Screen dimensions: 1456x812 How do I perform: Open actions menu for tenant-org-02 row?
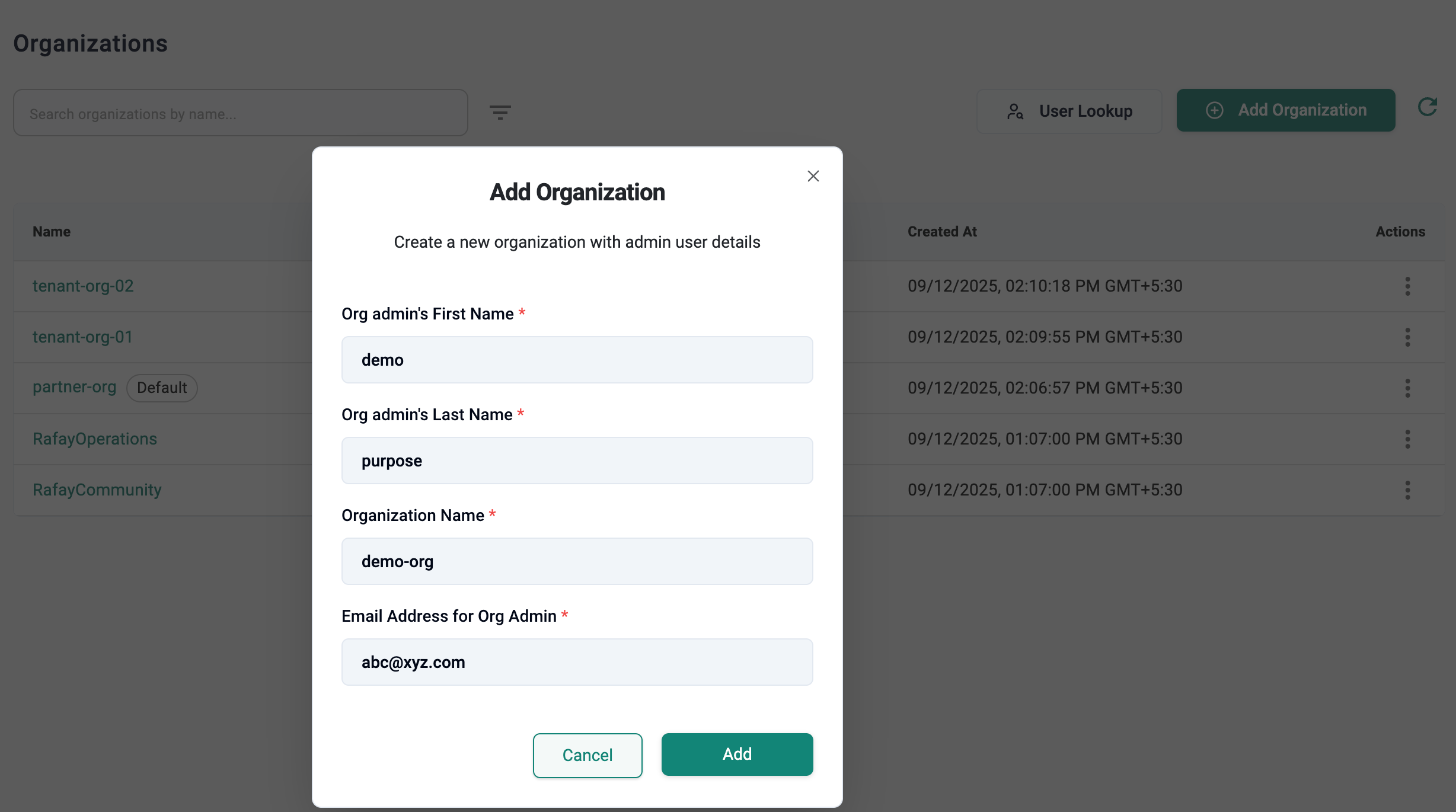(1407, 286)
